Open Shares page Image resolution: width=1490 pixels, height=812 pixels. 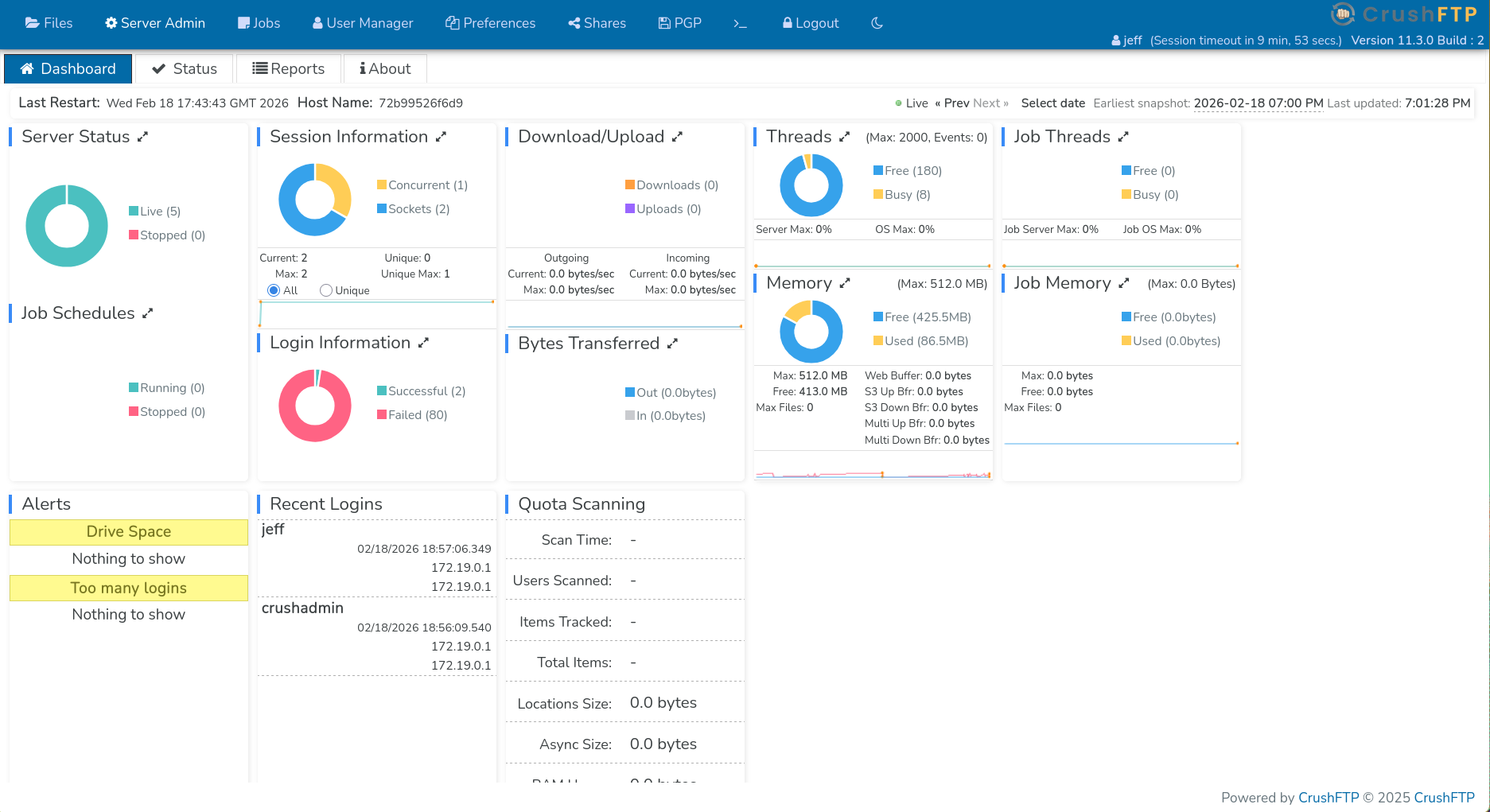pyautogui.click(x=597, y=23)
